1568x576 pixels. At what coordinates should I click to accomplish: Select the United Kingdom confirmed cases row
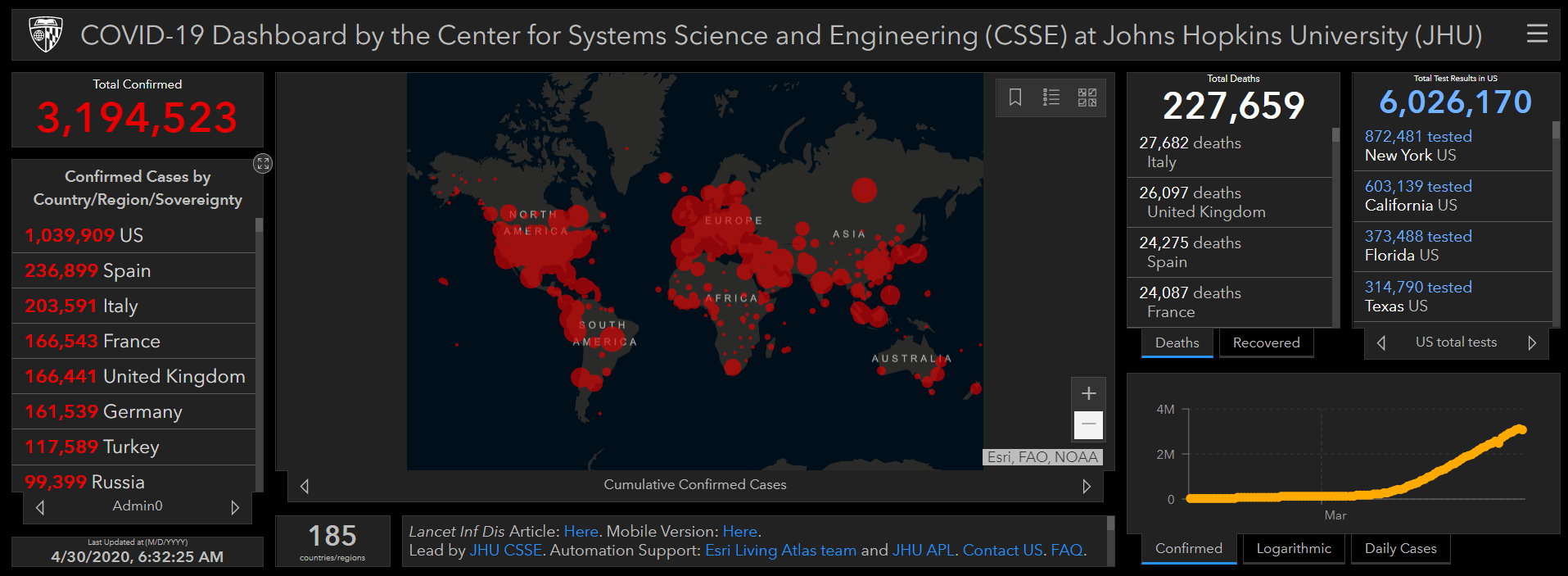(133, 376)
